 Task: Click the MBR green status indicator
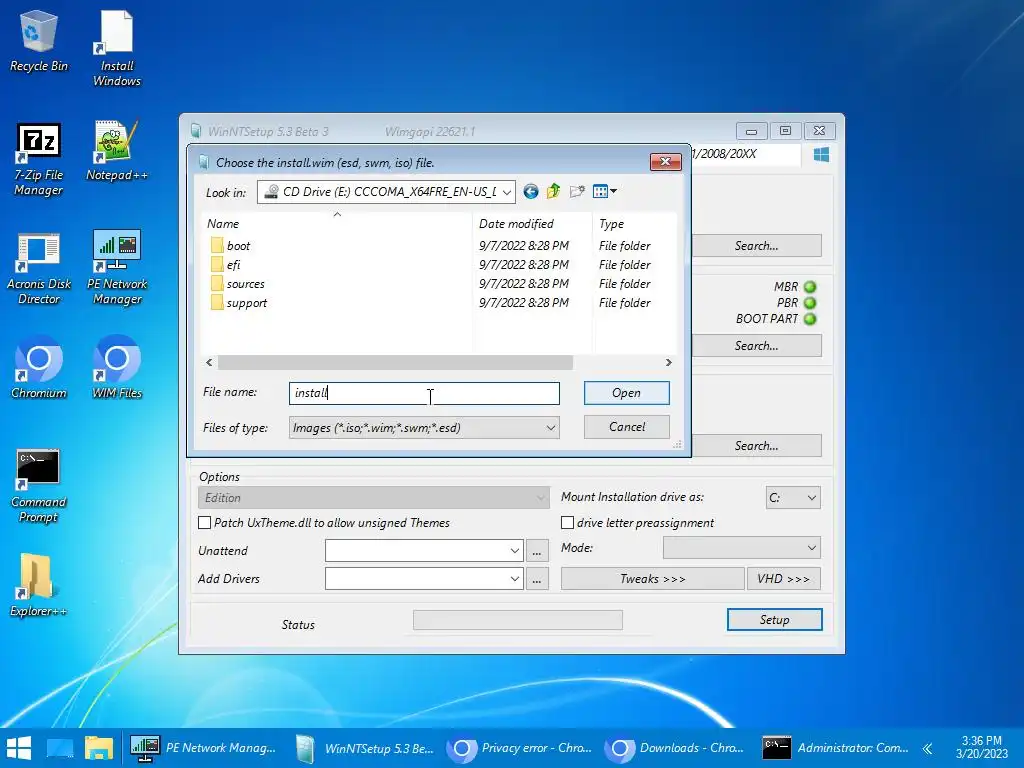click(x=810, y=287)
